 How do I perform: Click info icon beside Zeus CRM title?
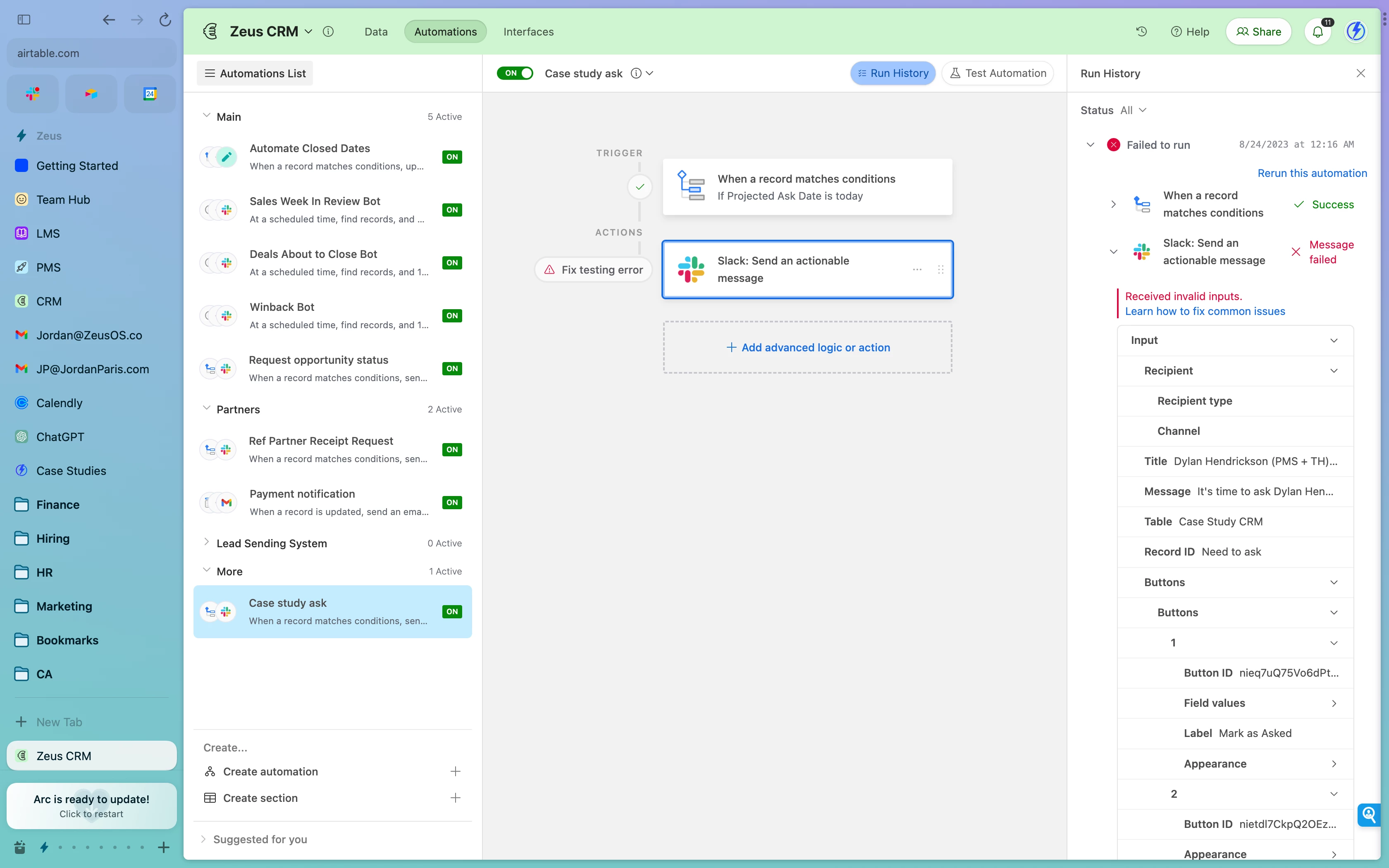click(328, 31)
